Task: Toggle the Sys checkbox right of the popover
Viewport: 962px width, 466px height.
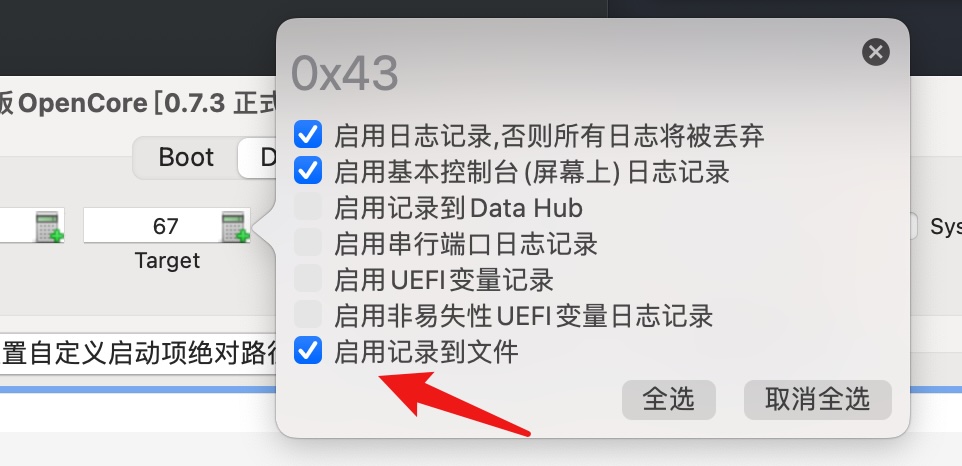Action: coord(912,226)
